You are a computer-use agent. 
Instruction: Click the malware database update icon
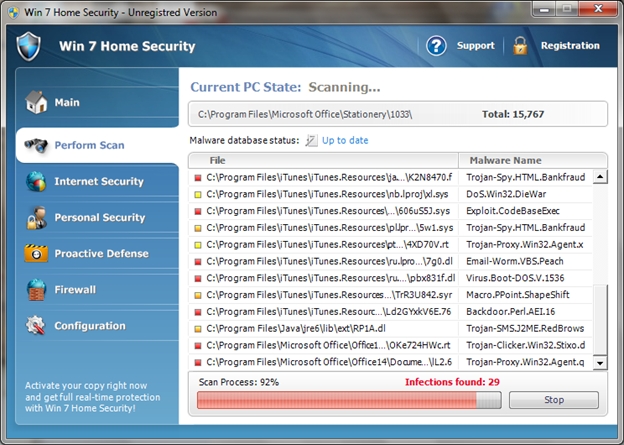point(311,141)
